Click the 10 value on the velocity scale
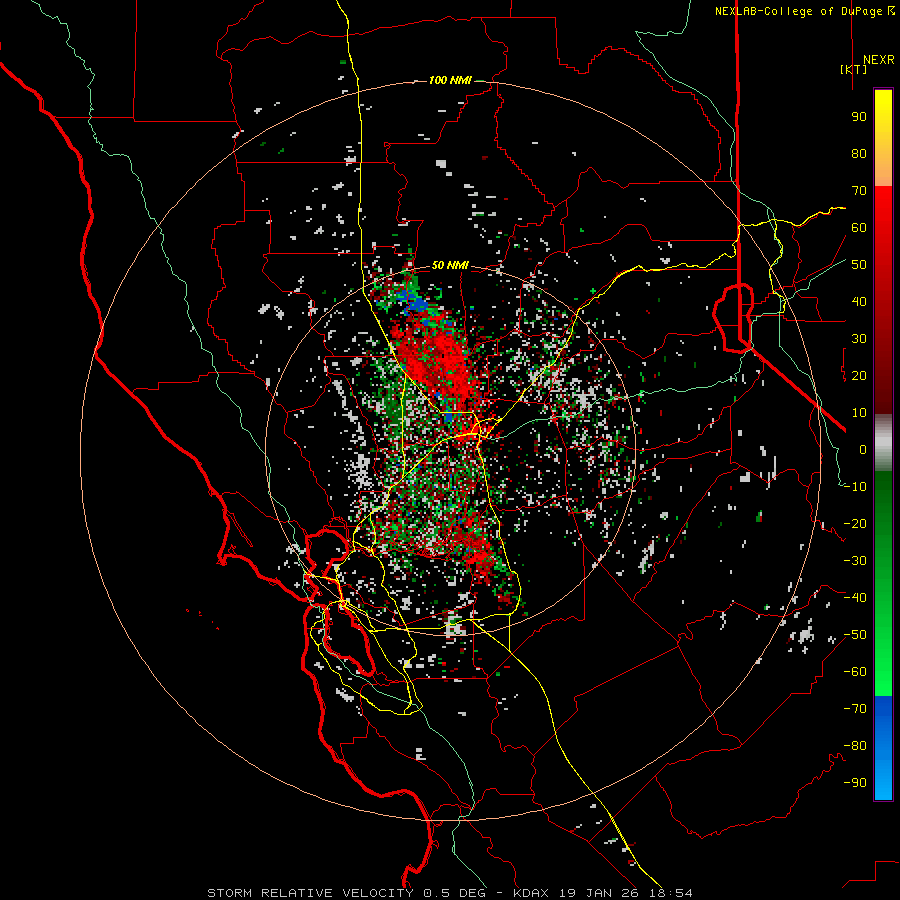Viewport: 900px width, 900px height. [859, 413]
